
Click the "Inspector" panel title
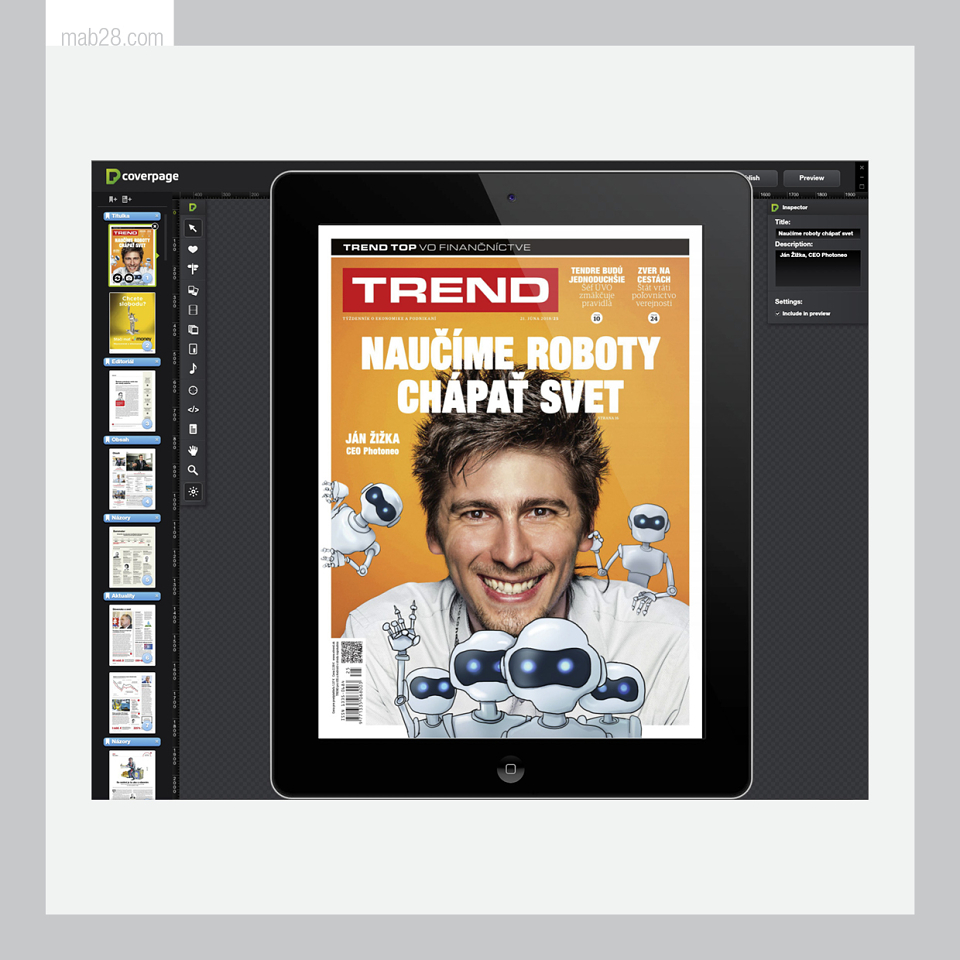point(795,208)
